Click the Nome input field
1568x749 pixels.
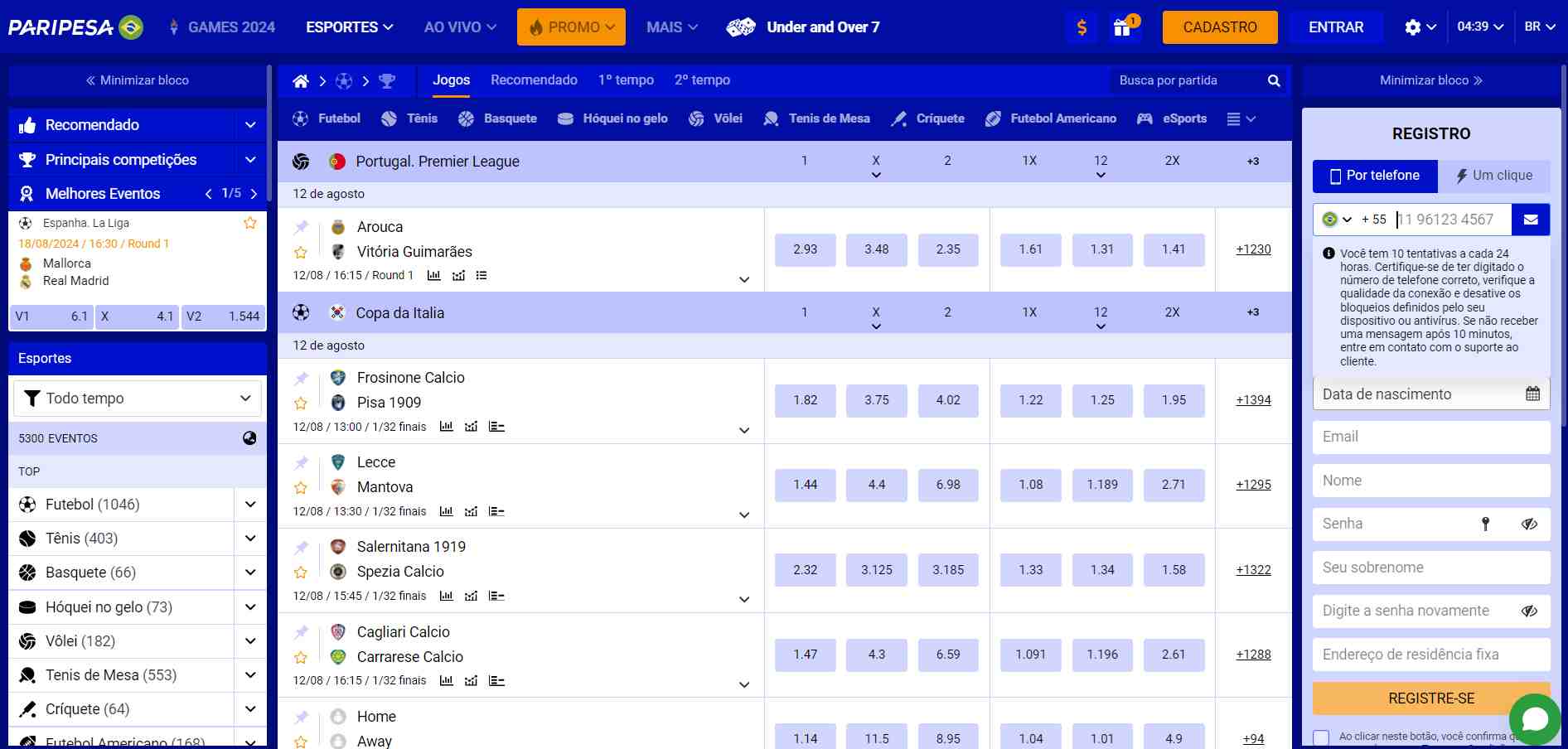tap(1431, 481)
